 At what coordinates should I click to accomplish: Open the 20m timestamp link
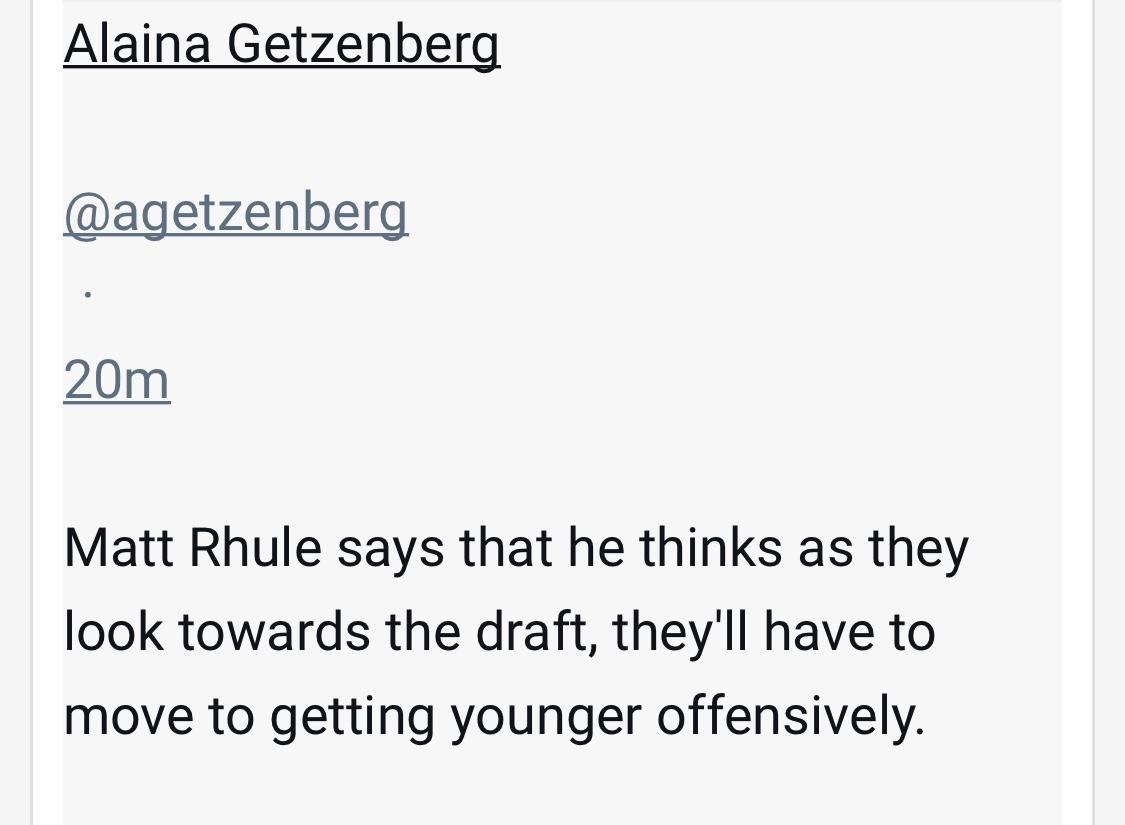point(116,380)
